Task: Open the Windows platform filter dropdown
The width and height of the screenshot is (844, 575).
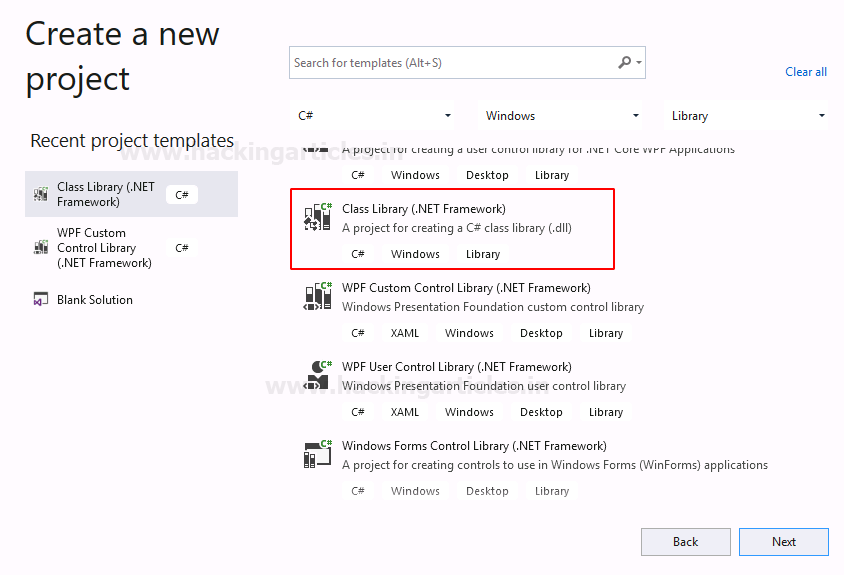Action: click(x=560, y=116)
